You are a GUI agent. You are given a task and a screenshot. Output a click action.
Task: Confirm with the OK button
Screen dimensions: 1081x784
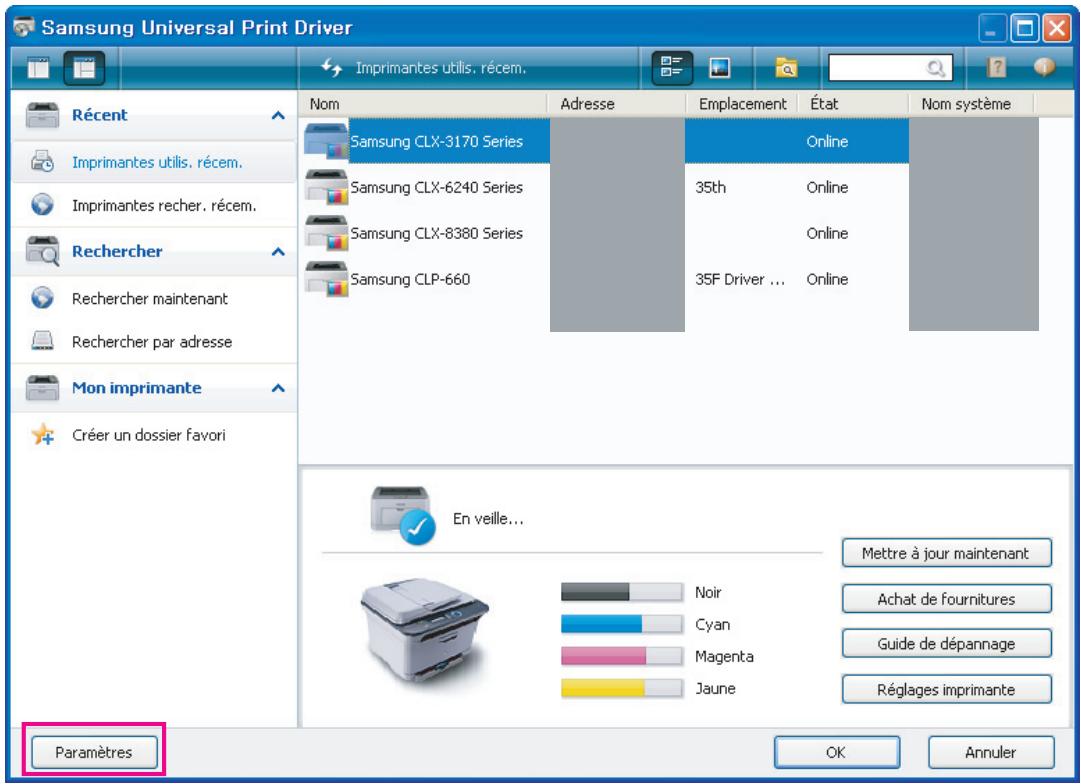(x=836, y=752)
